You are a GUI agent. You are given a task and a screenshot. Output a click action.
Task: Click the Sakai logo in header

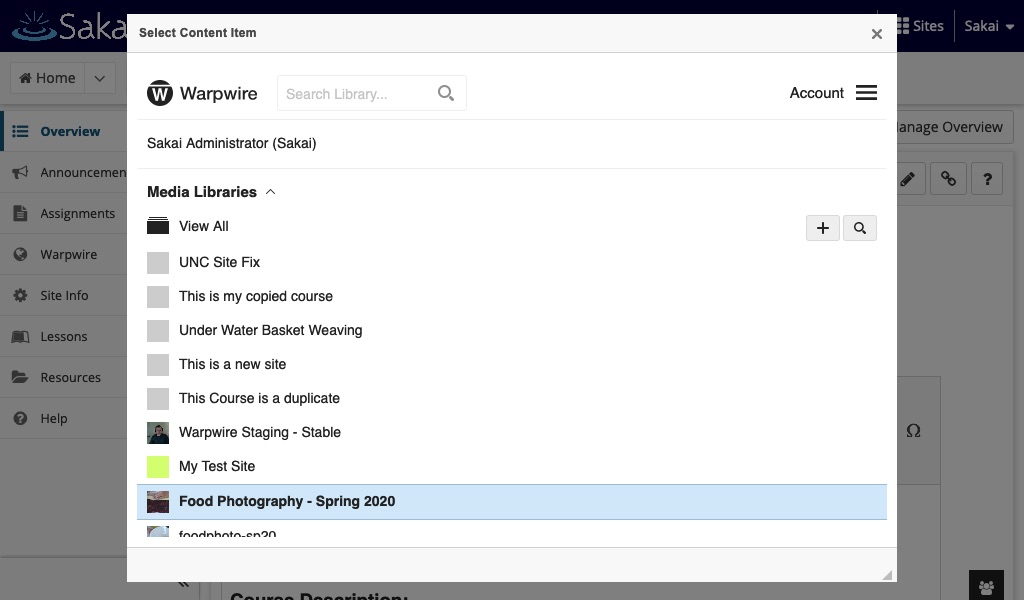pos(70,26)
